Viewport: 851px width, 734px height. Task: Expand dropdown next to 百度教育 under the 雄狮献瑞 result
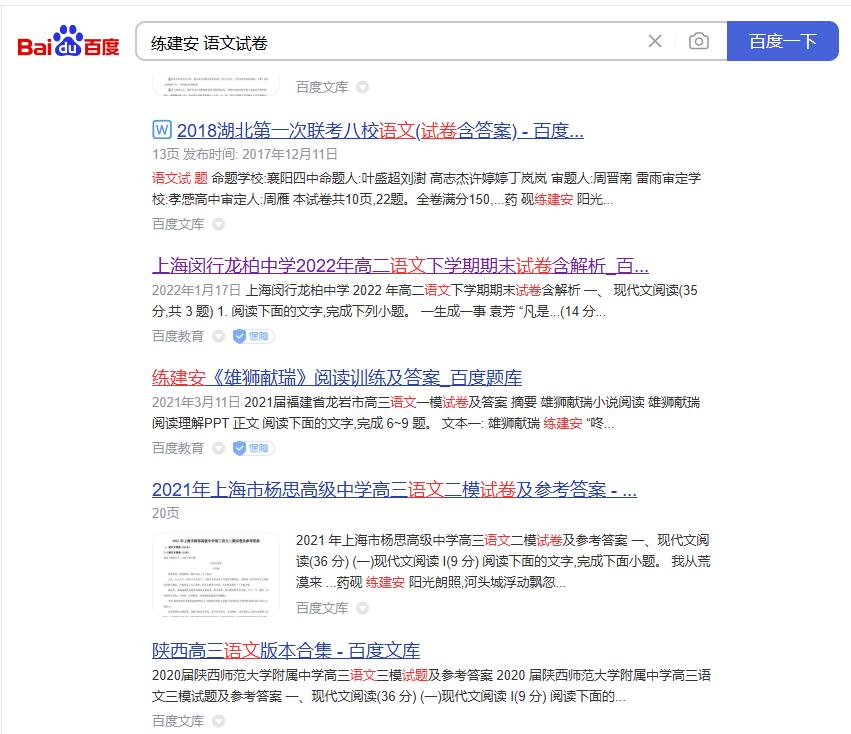218,448
